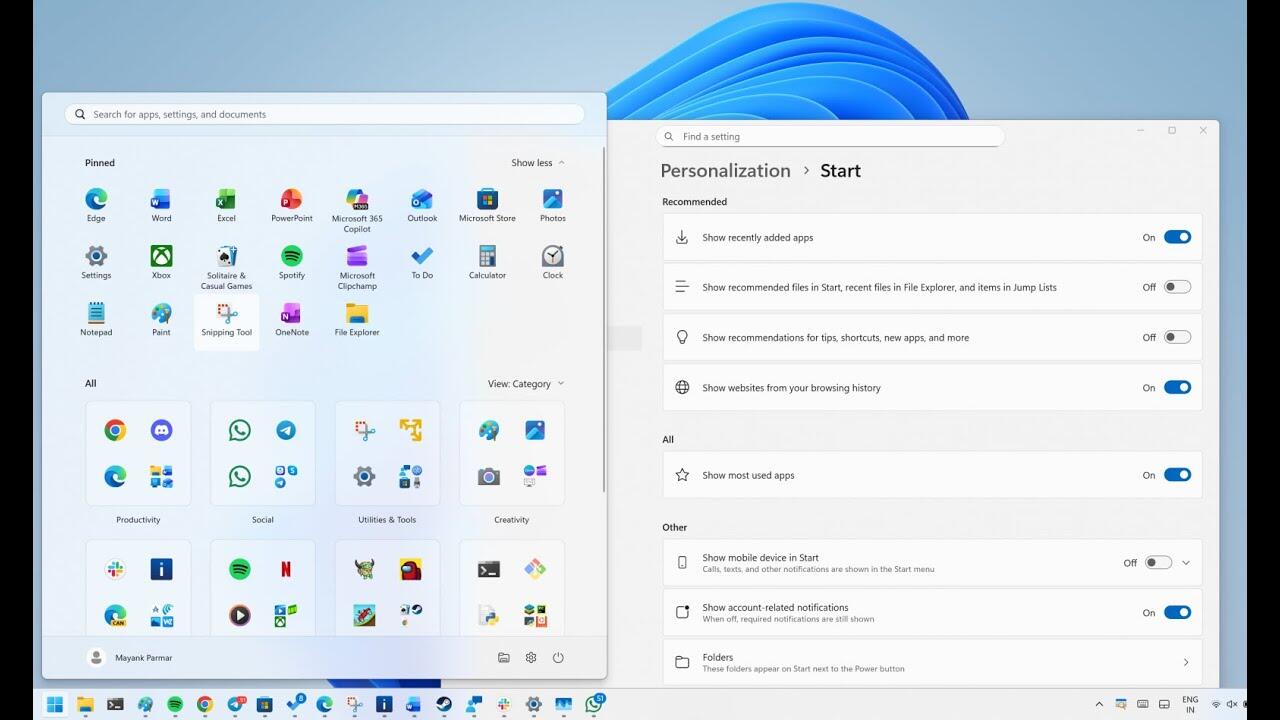
Task: Expand Show mobile device in Start options
Action: click(x=1186, y=563)
